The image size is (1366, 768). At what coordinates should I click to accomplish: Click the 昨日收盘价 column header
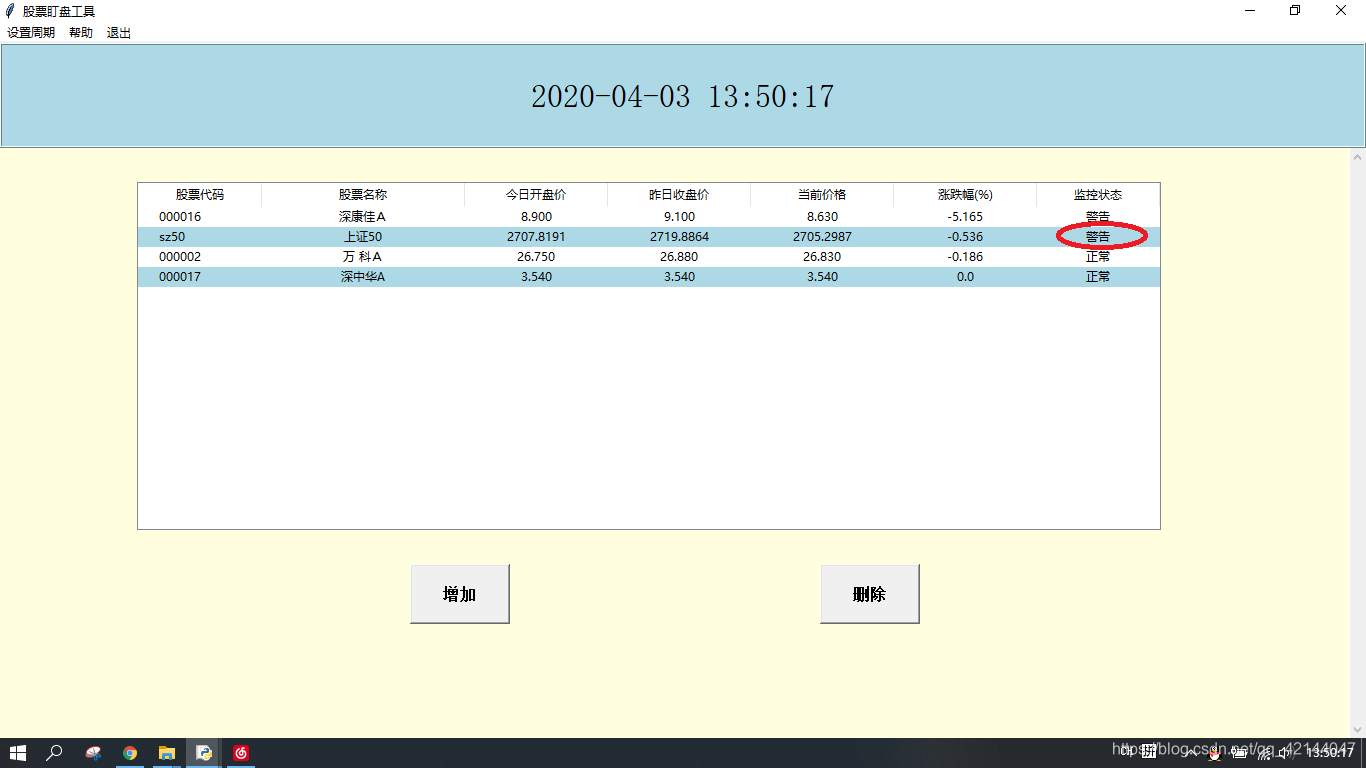pos(679,195)
